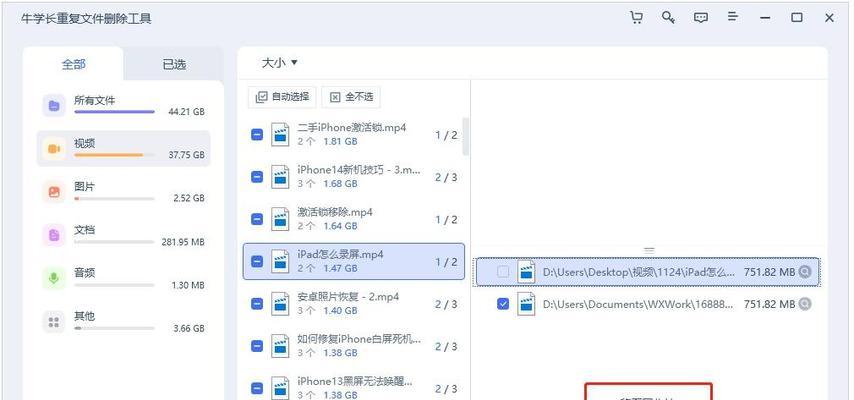Select the 所有文件 category 44.21 GB
This screenshot has width=854, height=400.
pyautogui.click(x=124, y=105)
